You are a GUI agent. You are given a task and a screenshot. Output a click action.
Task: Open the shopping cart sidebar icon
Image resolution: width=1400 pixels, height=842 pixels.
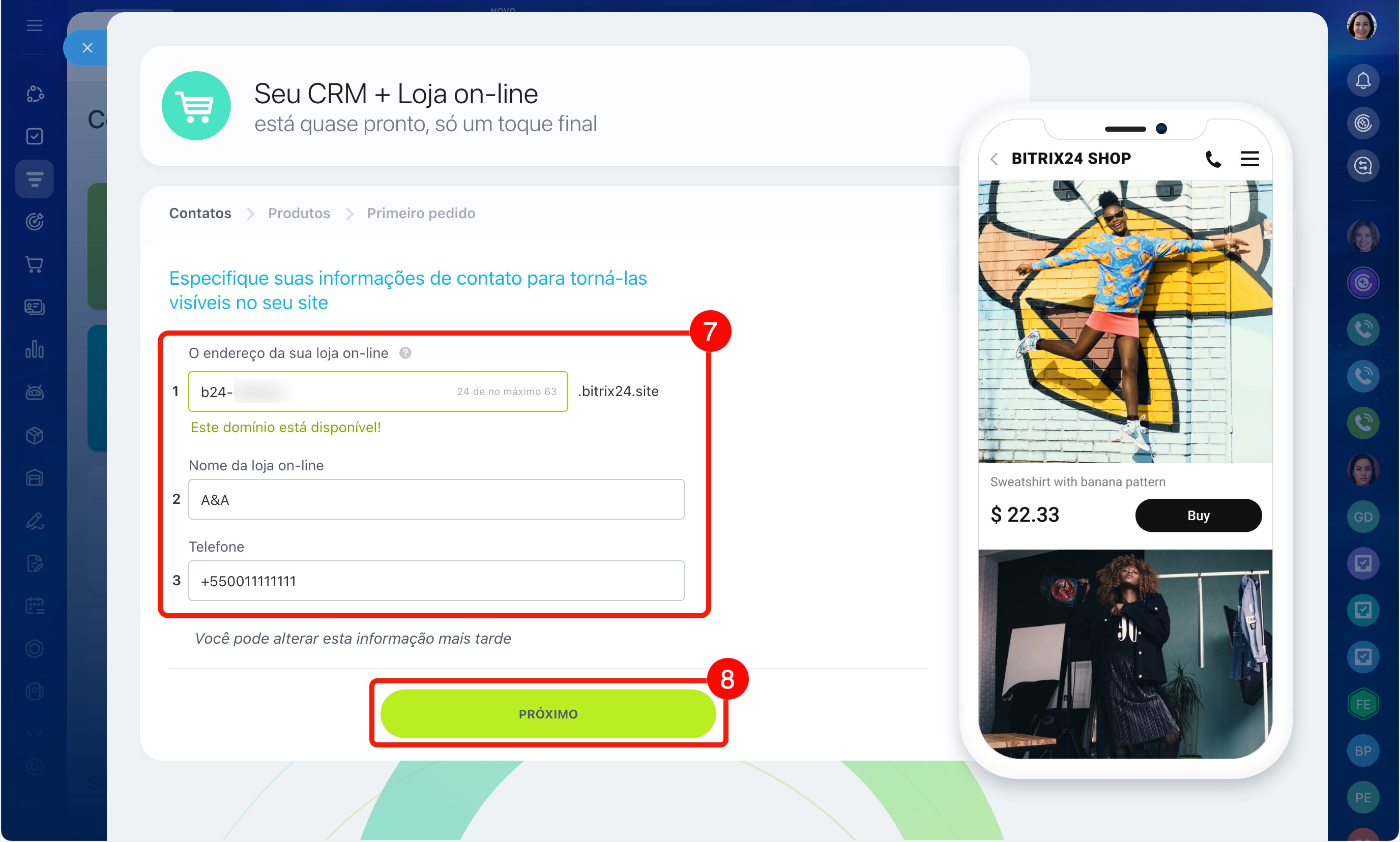(35, 264)
